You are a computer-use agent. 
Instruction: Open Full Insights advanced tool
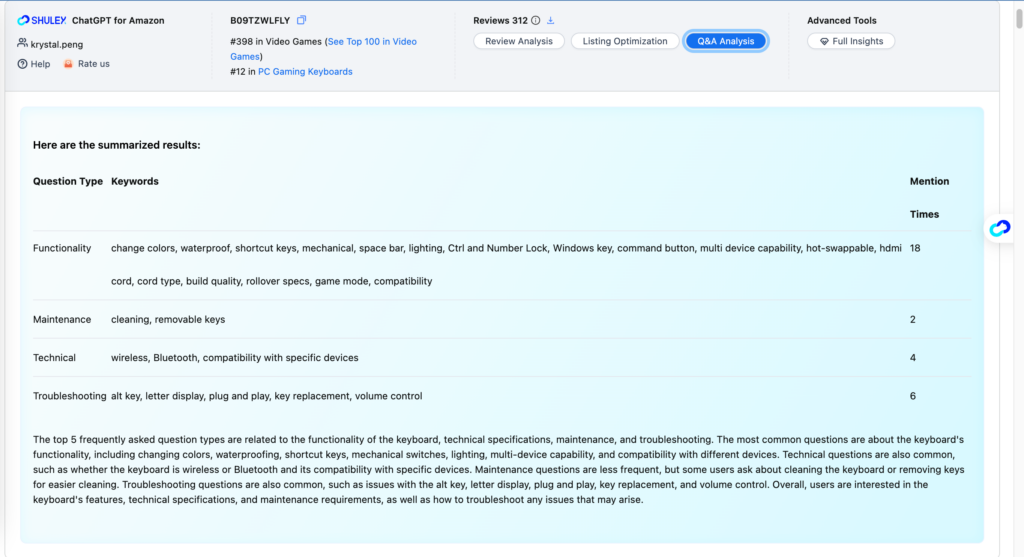(851, 41)
